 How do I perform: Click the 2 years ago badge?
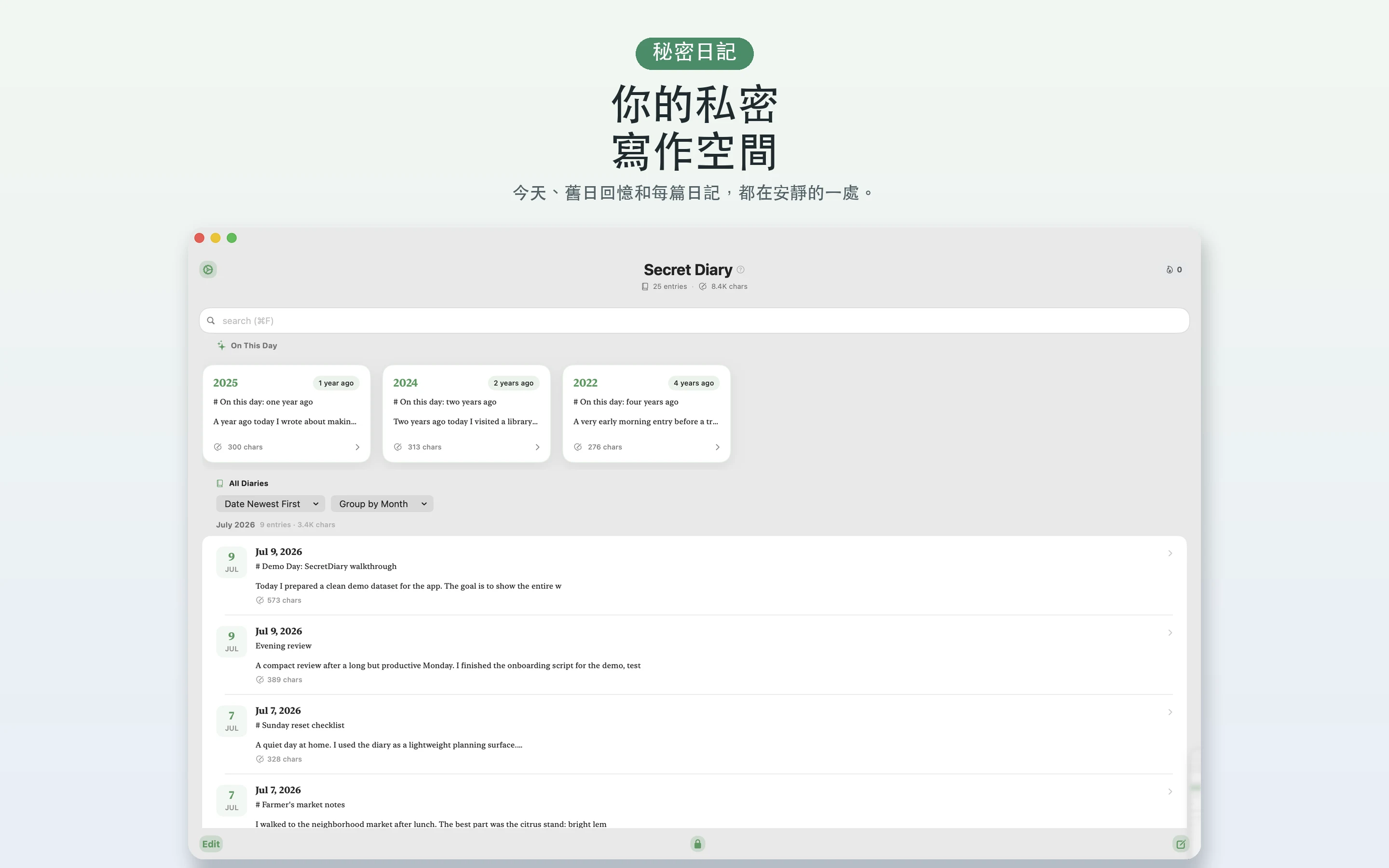(513, 383)
